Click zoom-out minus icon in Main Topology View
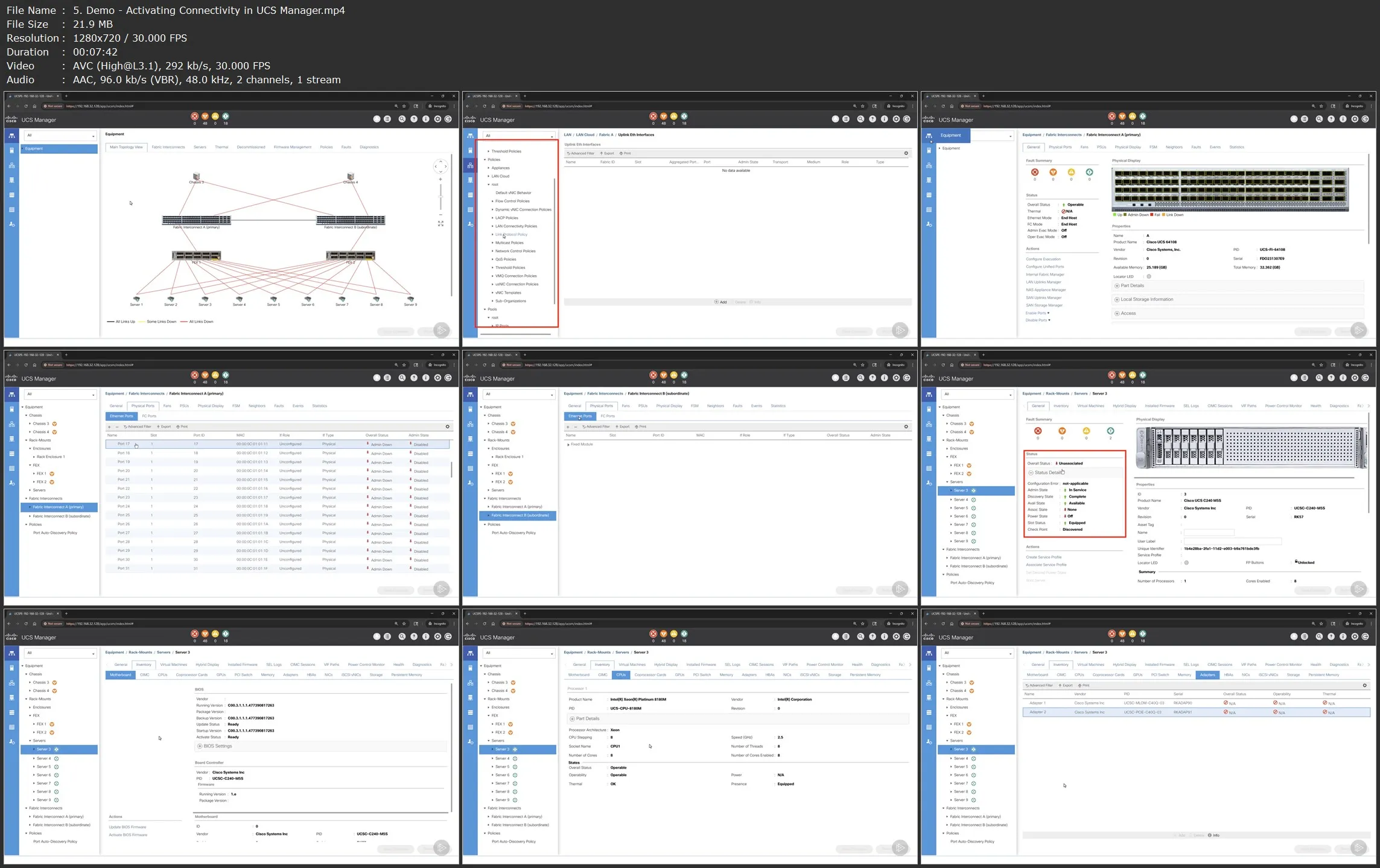 pos(440,214)
